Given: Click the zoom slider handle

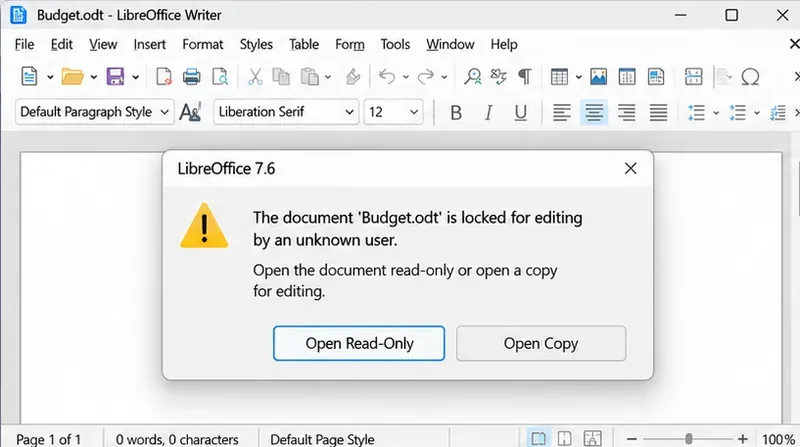Looking at the screenshot, I should (689, 439).
